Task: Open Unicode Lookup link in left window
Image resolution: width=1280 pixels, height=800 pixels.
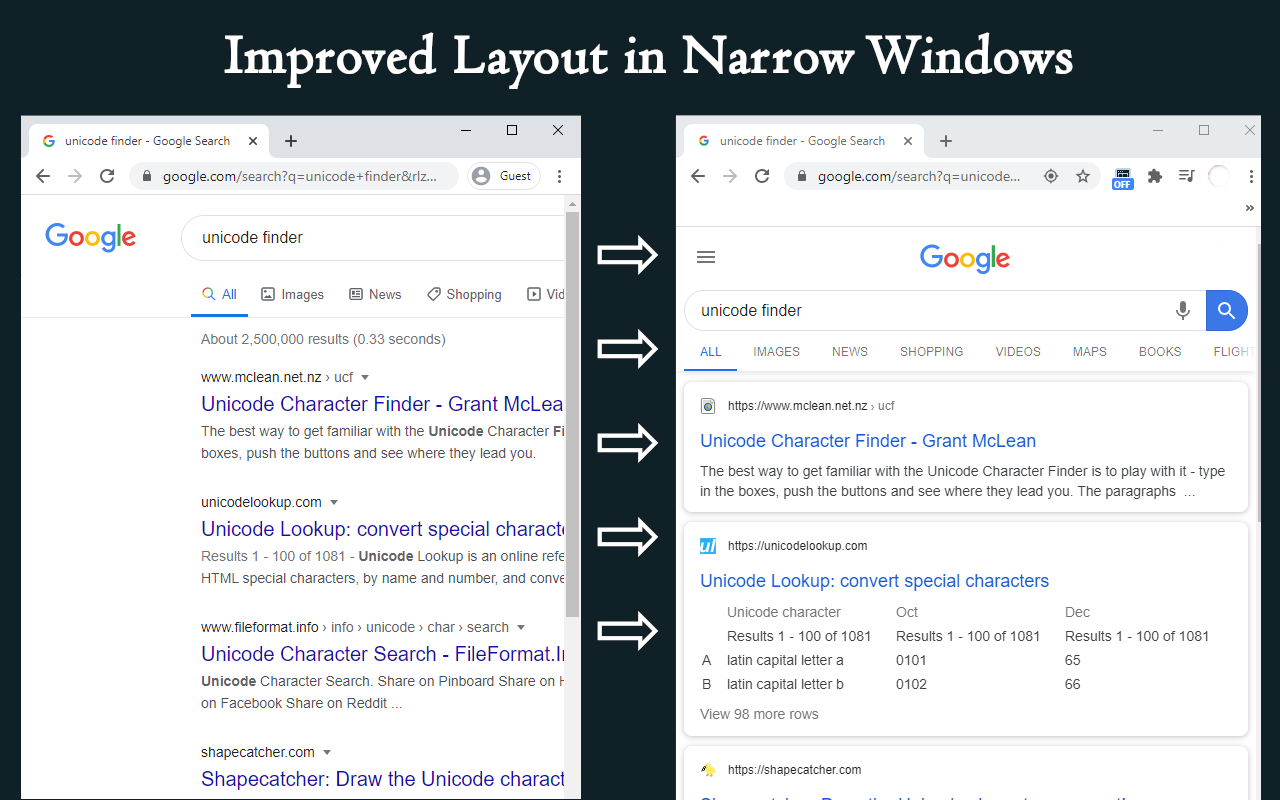Action: tap(383, 529)
